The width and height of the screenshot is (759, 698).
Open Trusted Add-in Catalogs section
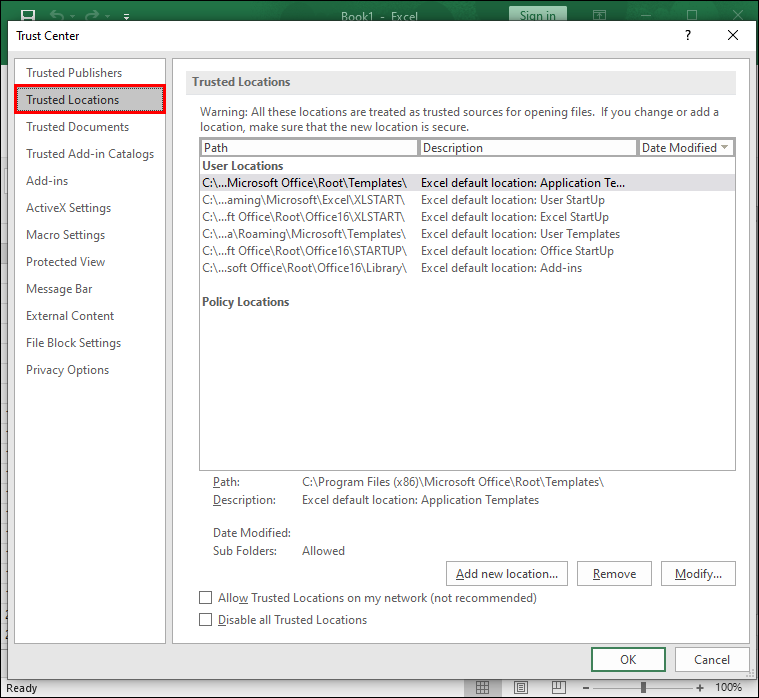tap(90, 154)
